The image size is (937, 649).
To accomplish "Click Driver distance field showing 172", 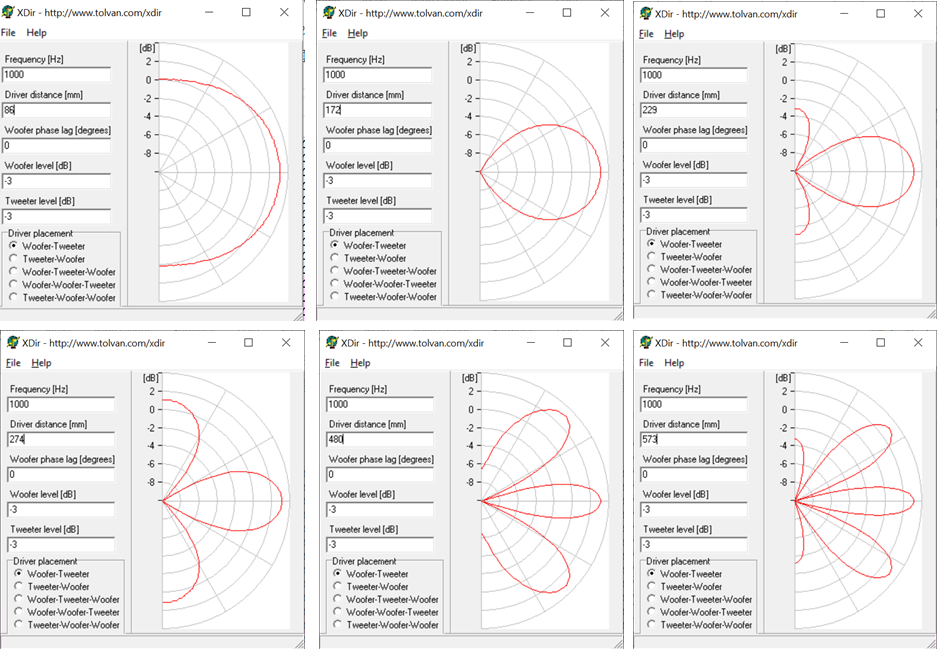I will point(378,110).
